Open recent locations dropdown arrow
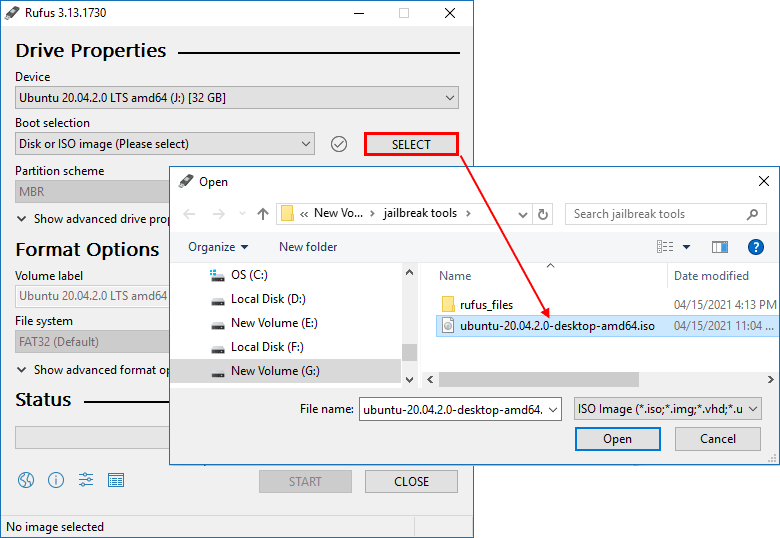Screen dimensions: 780x538 (242, 214)
